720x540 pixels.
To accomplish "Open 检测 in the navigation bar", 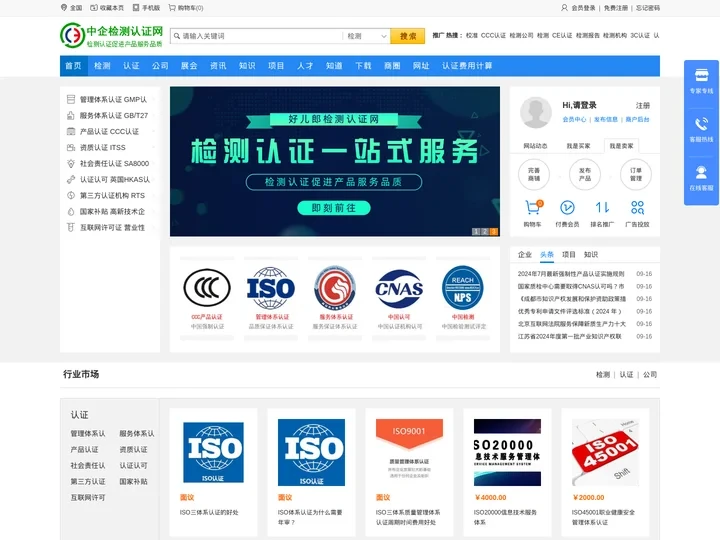I will tap(102, 66).
